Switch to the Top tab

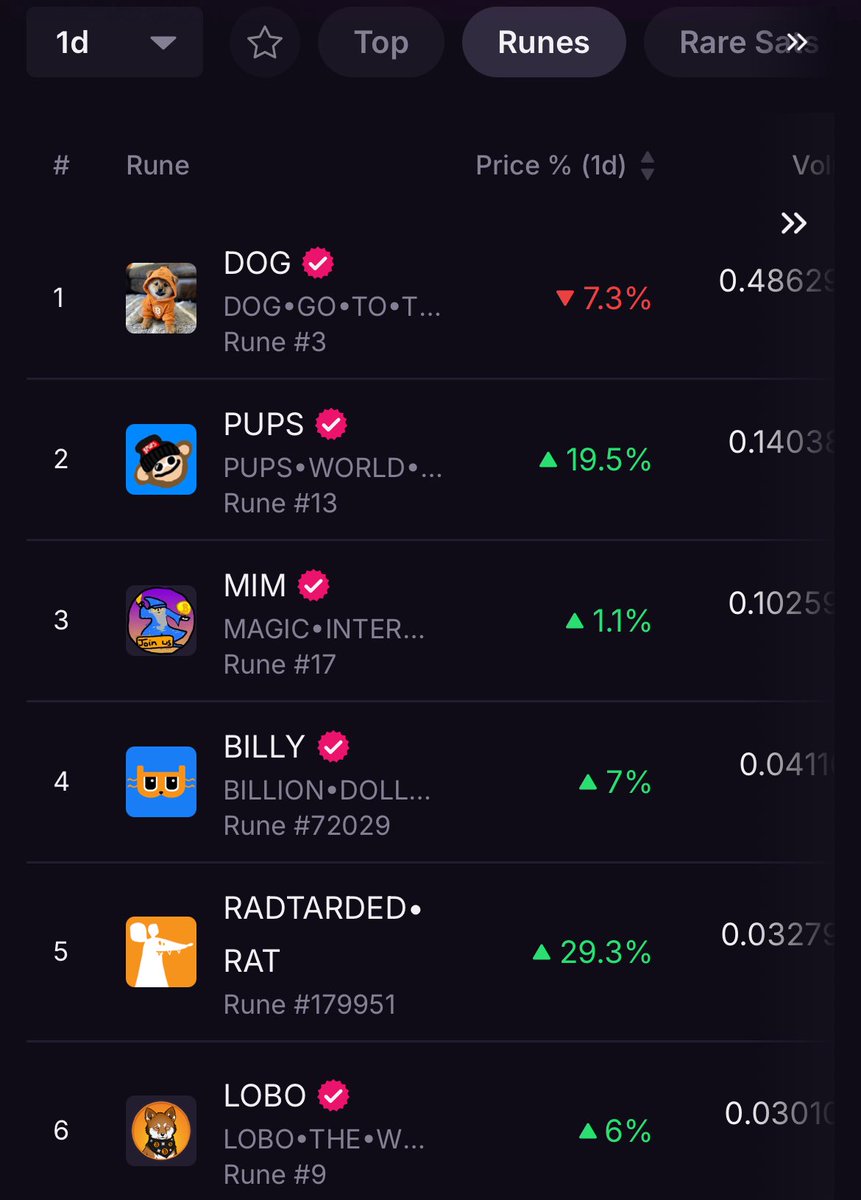click(381, 43)
